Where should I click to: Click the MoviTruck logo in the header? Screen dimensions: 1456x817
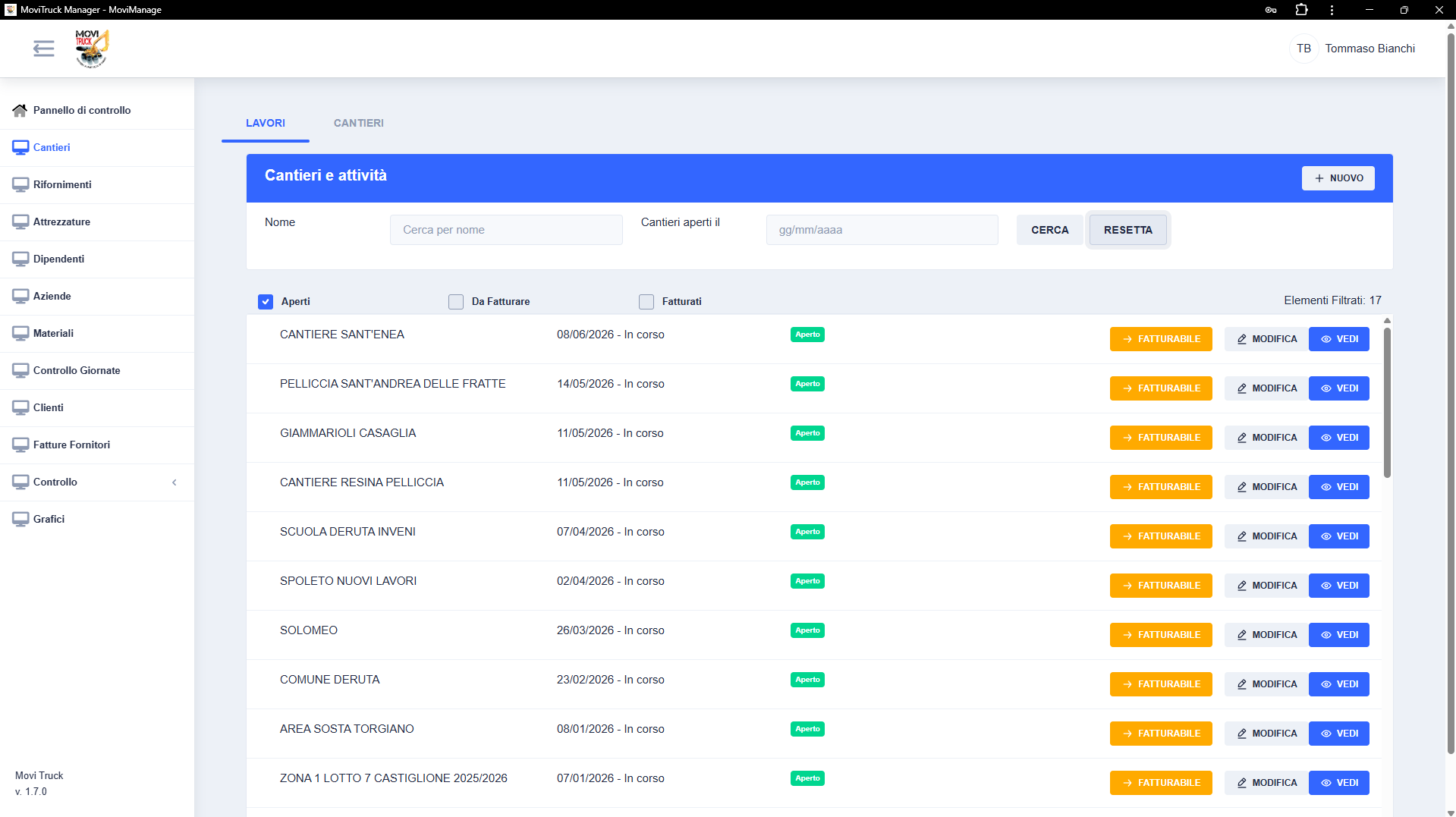click(x=92, y=49)
